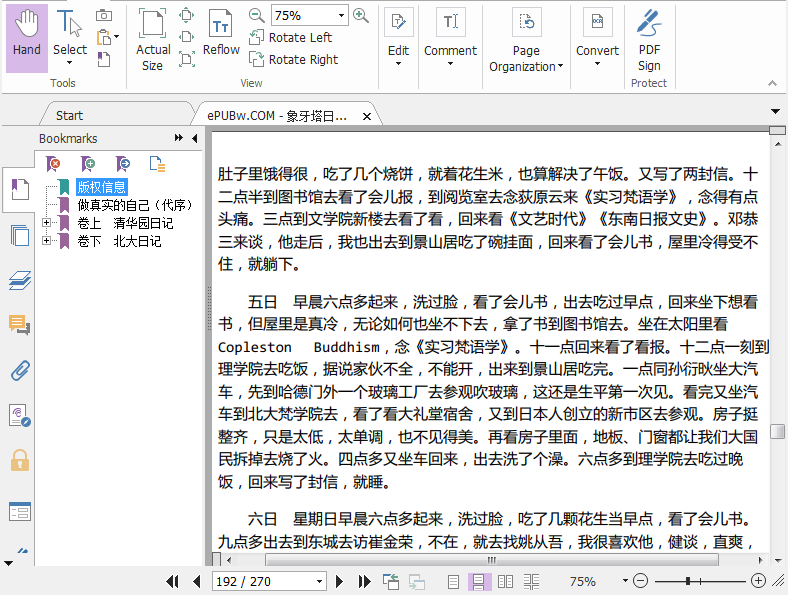Go to the last page
The height and width of the screenshot is (595, 788).
pos(364,581)
